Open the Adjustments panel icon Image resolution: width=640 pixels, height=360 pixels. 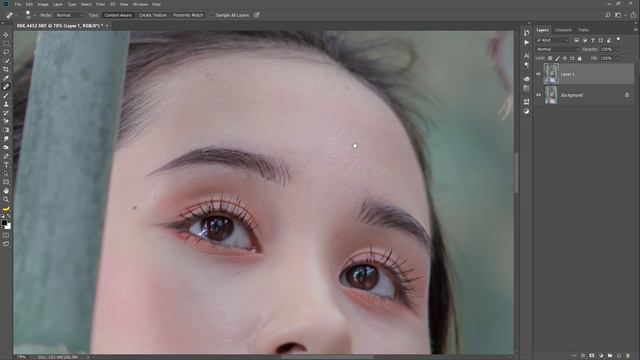(x=527, y=111)
